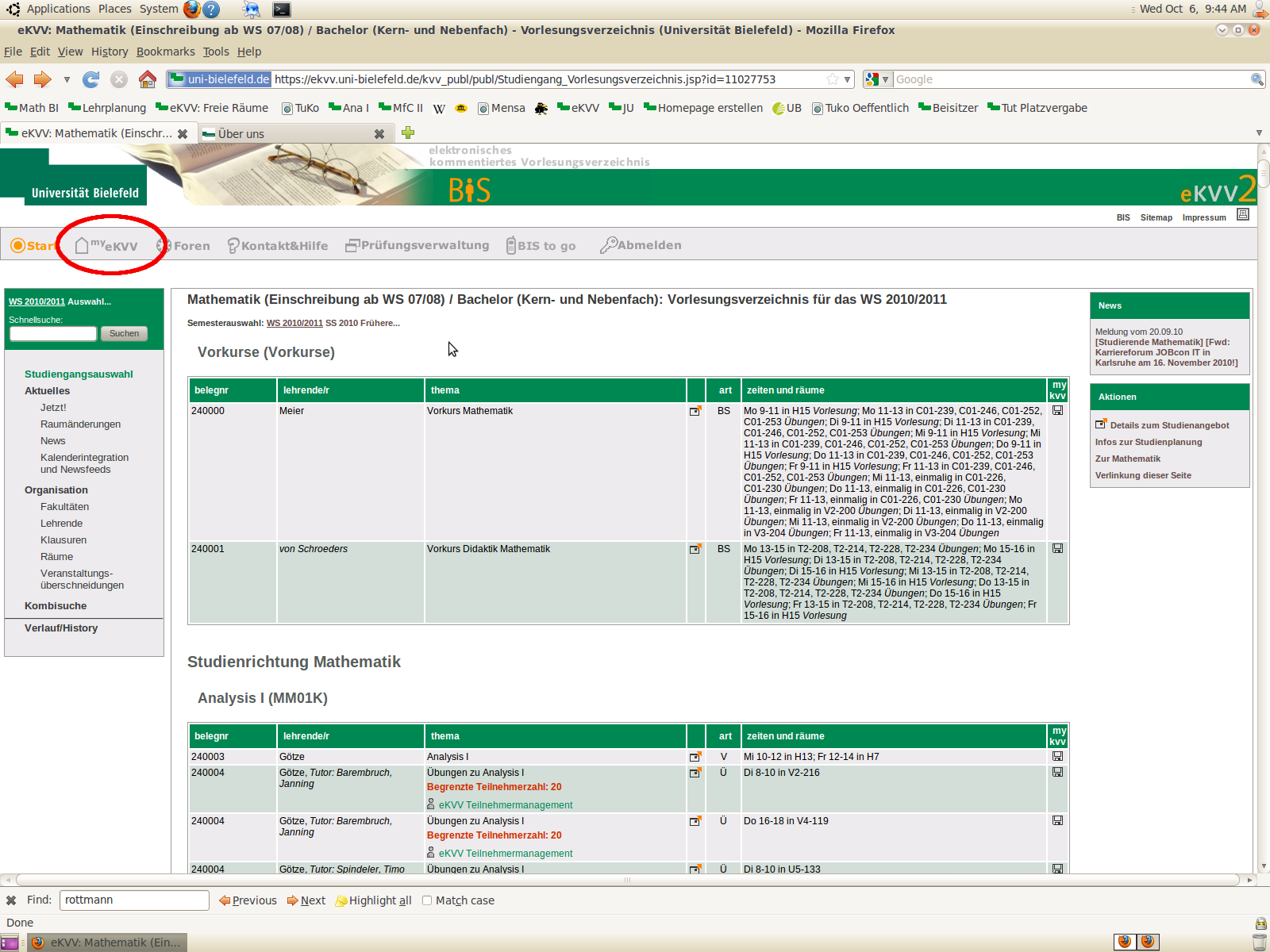The height and width of the screenshot is (952, 1270).
Task: Click the Google search box
Action: pyautogui.click(x=1072, y=79)
